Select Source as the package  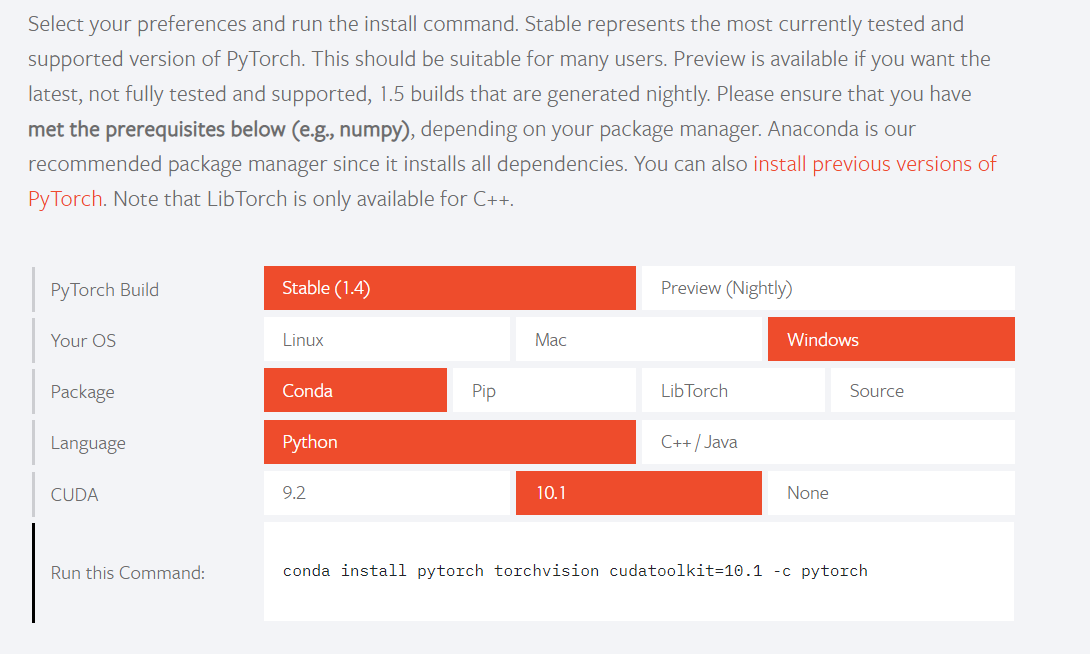tap(921, 391)
